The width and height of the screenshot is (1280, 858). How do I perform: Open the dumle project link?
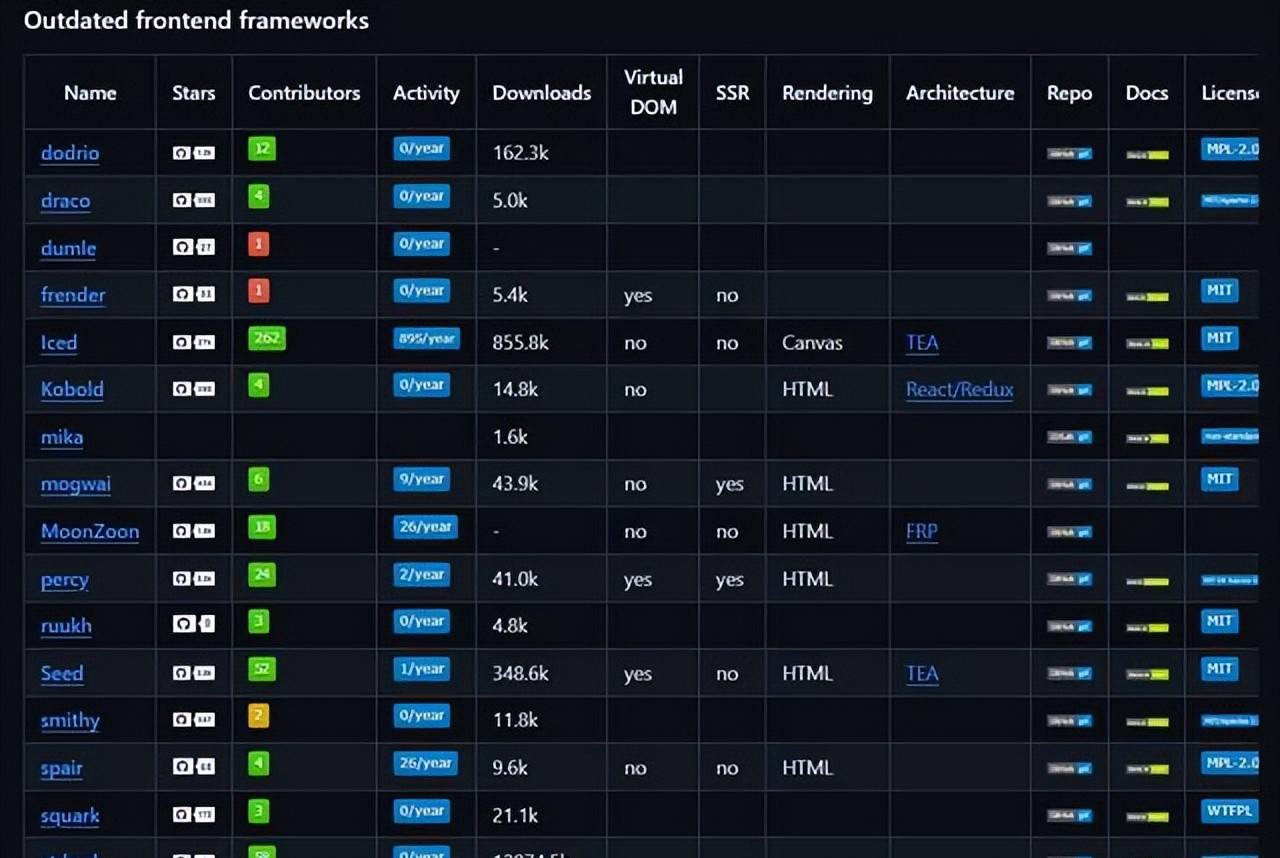click(69, 247)
